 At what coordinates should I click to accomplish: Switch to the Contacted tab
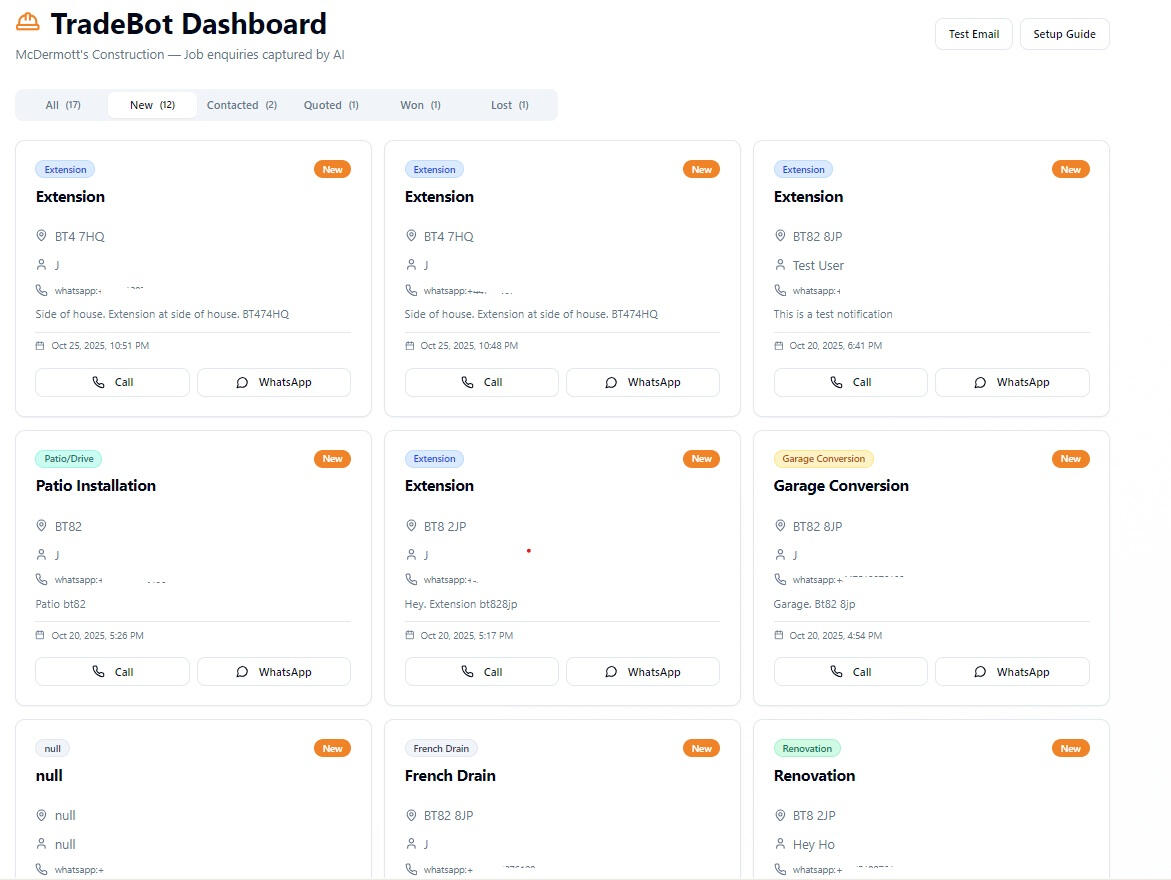click(241, 105)
